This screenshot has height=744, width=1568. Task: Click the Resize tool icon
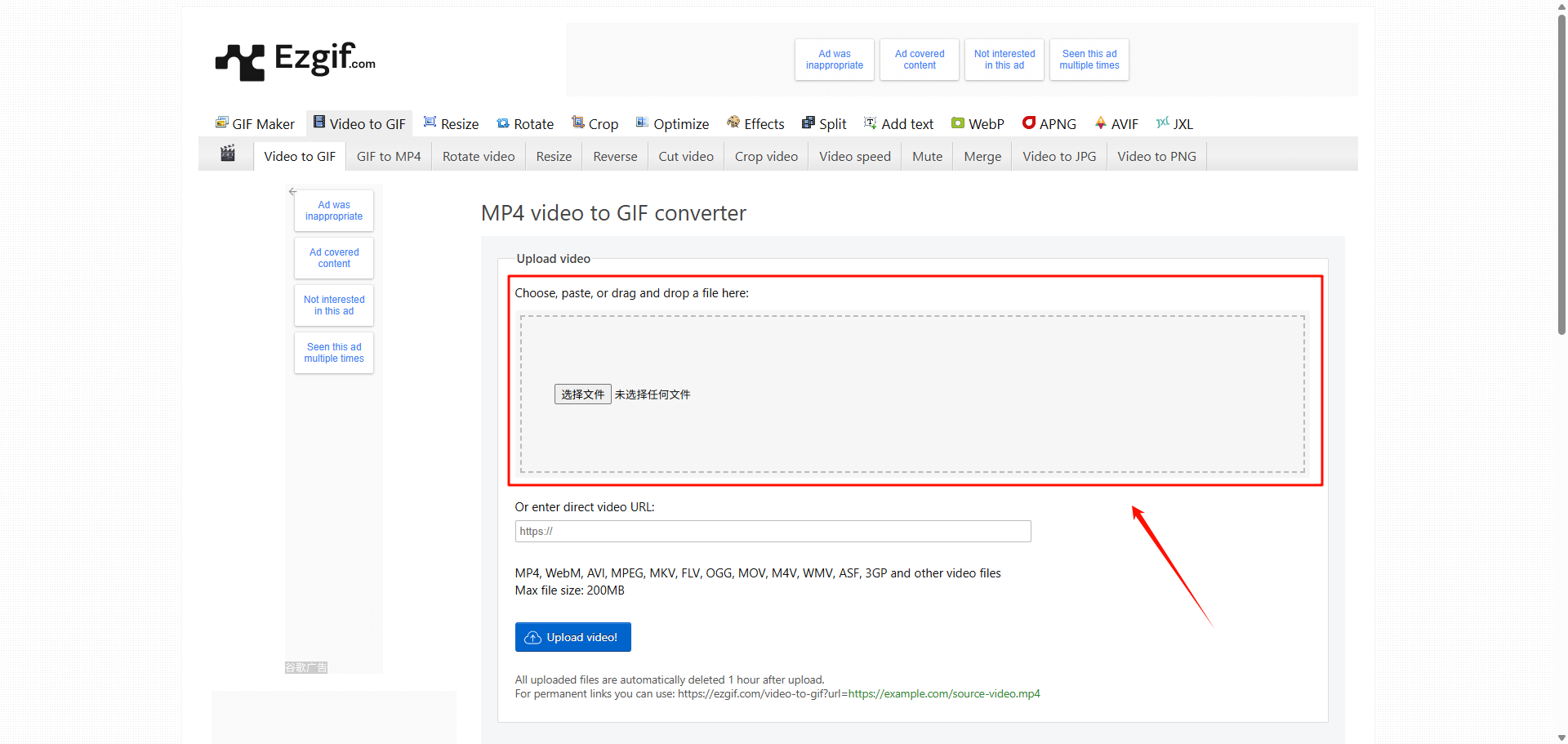pyautogui.click(x=430, y=123)
